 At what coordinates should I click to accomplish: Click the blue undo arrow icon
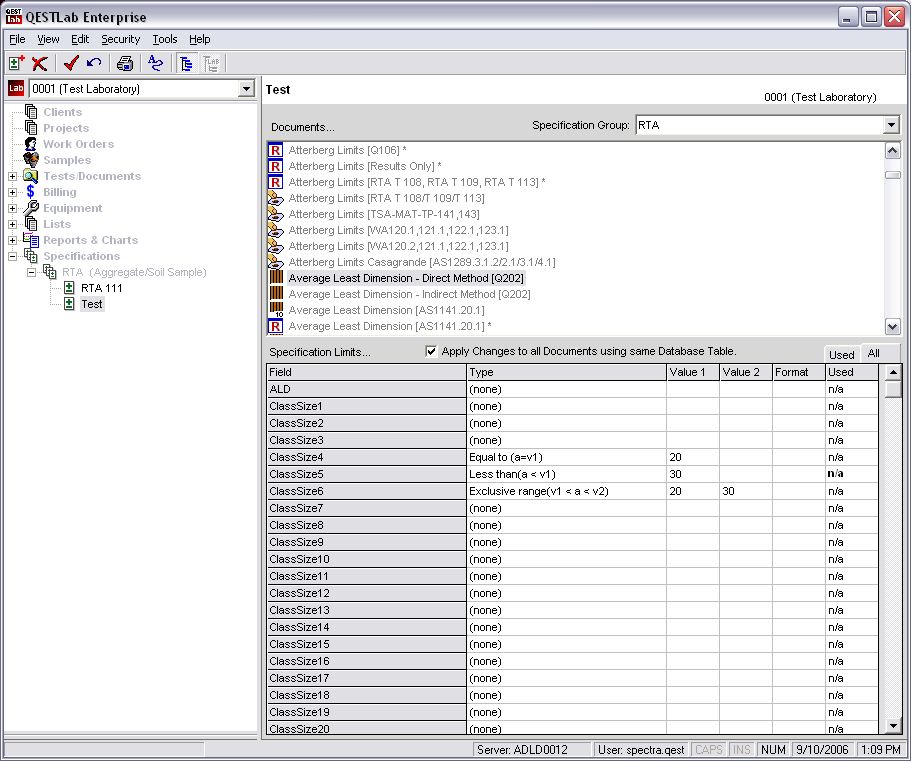94,64
